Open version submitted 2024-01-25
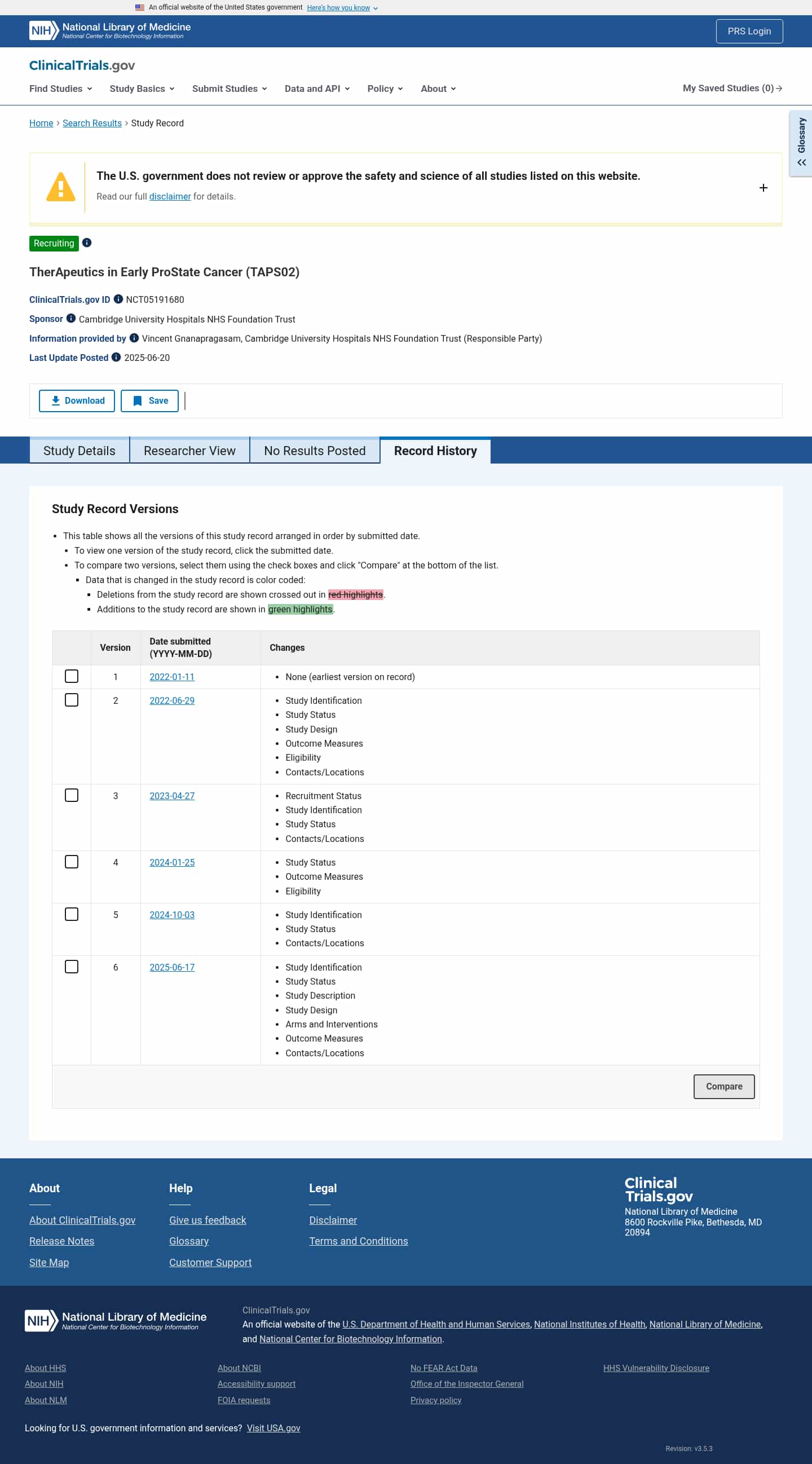This screenshot has height=1464, width=812. [x=172, y=862]
